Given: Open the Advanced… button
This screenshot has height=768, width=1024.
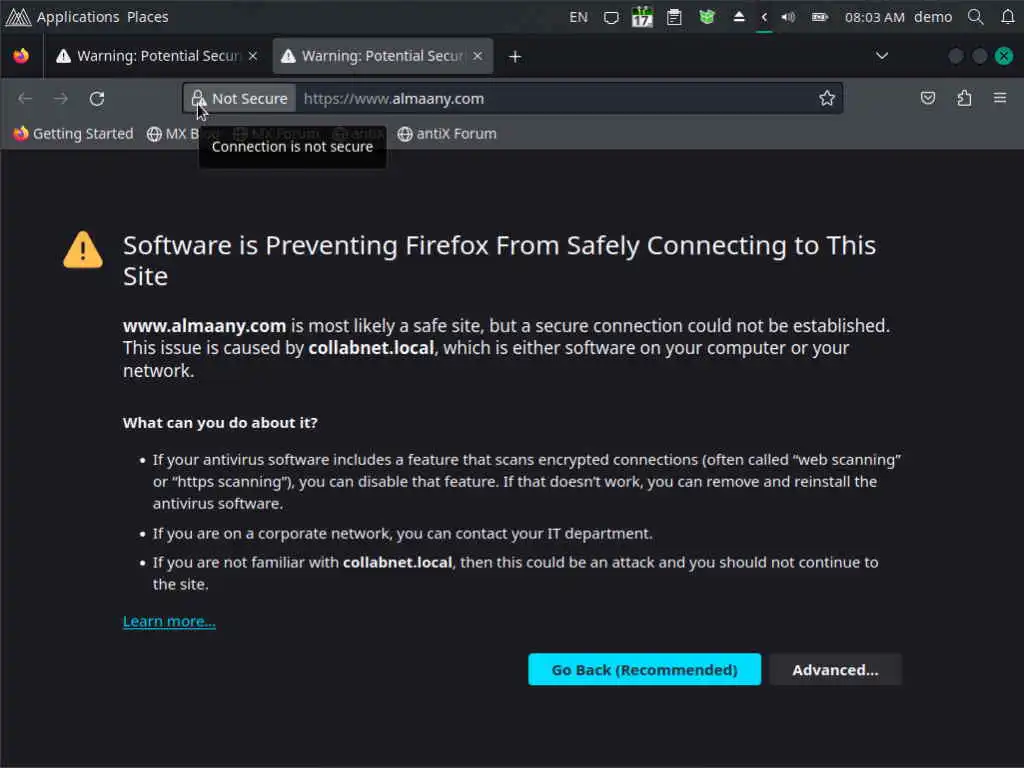Looking at the screenshot, I should point(835,669).
